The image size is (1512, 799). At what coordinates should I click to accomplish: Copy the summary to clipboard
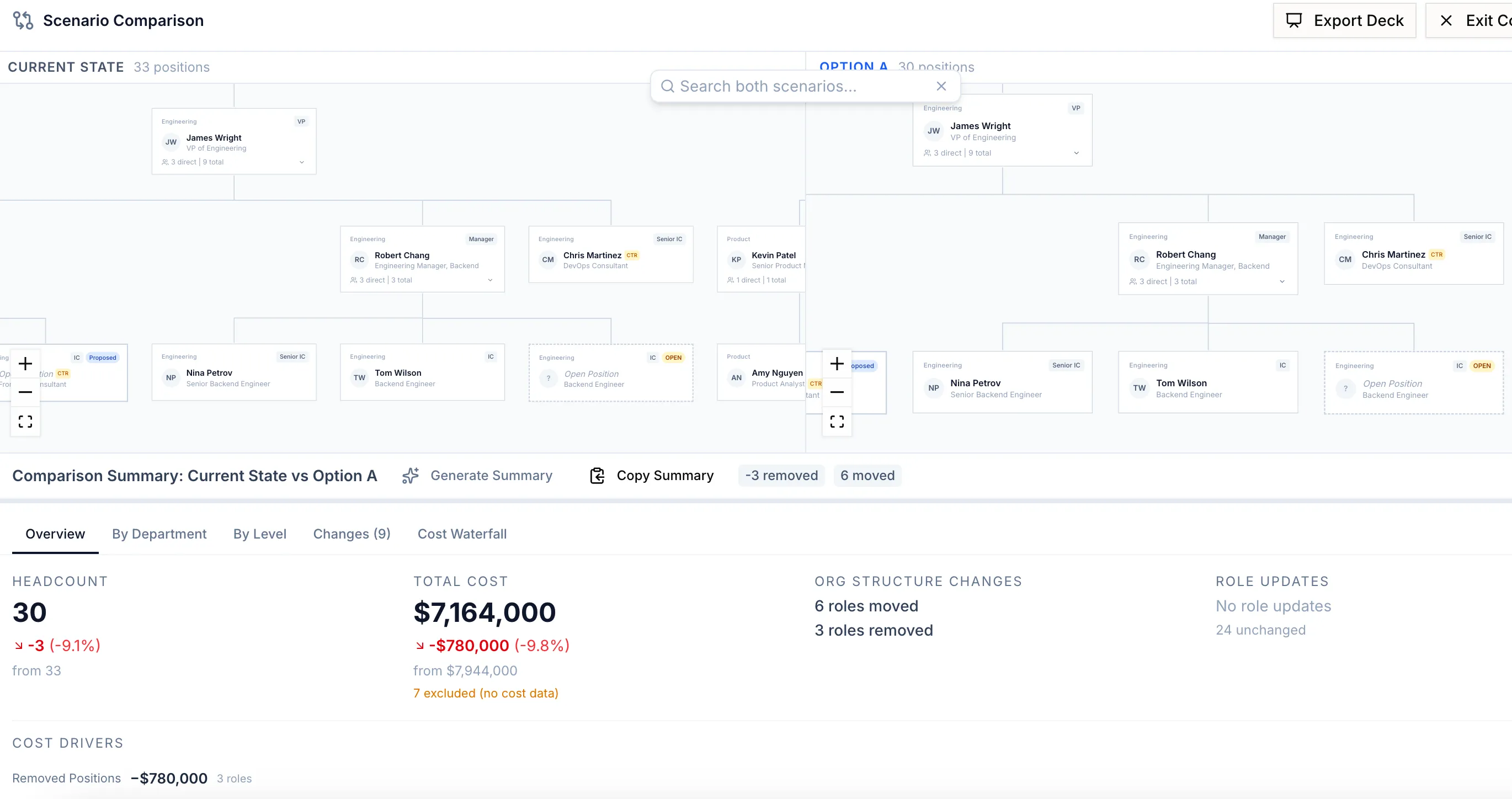point(652,476)
